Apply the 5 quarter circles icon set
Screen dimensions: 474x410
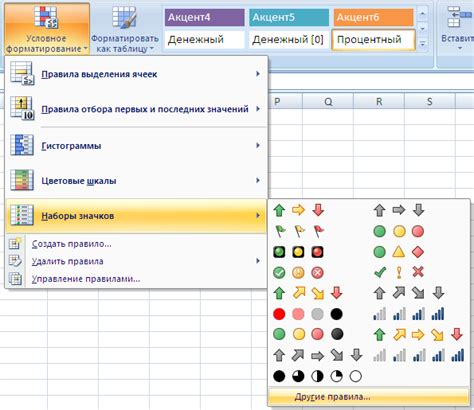pyautogui.click(x=318, y=376)
